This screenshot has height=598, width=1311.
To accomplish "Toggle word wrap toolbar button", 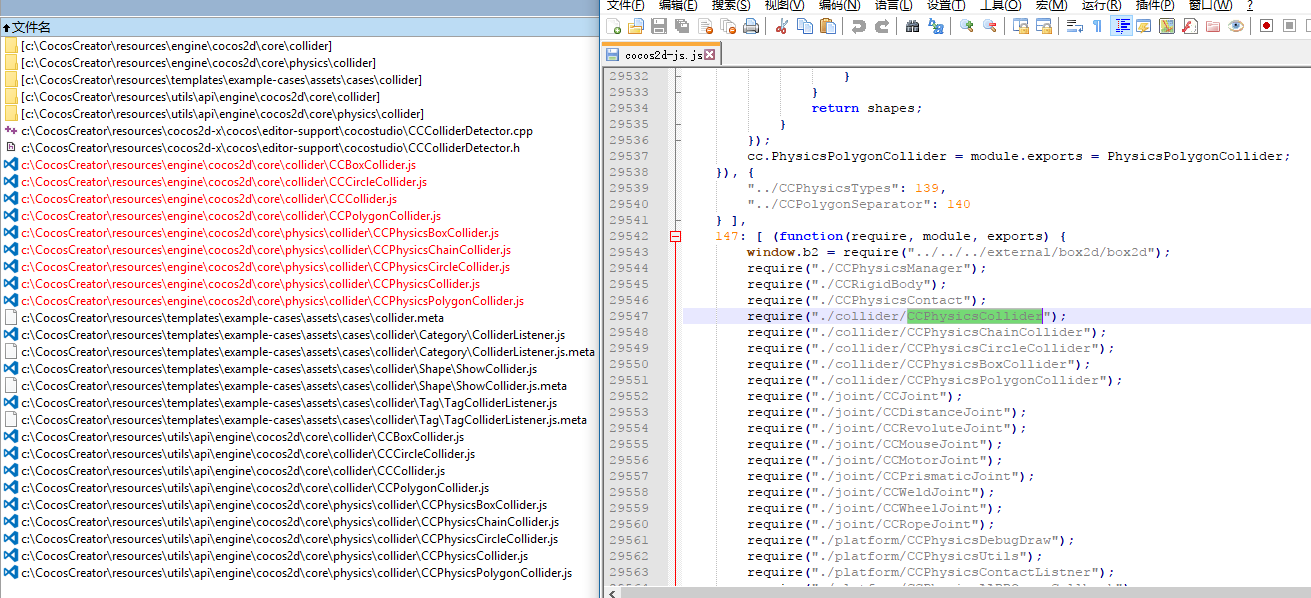I will pos(1075,26).
